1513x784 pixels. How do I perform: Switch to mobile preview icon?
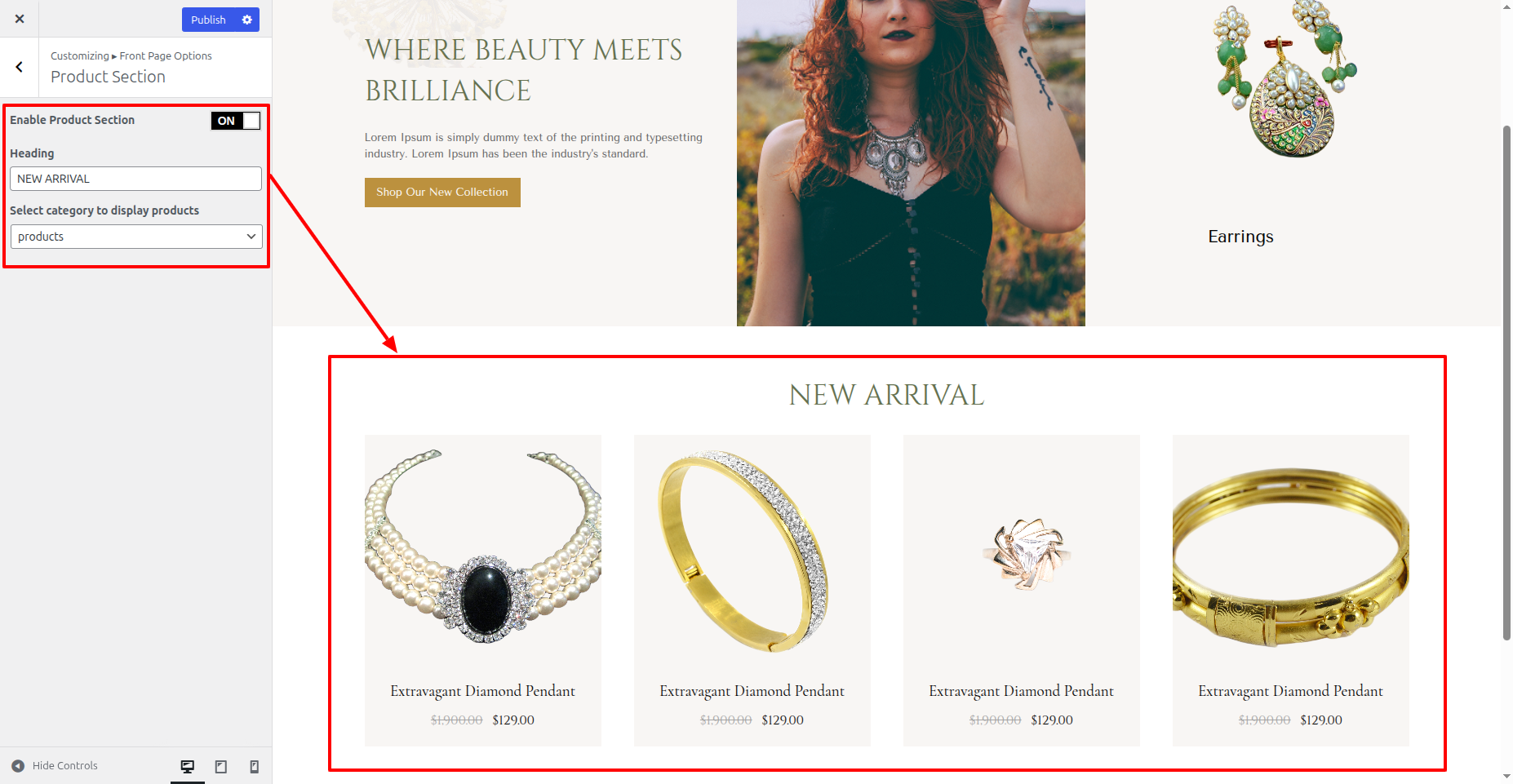click(x=255, y=766)
